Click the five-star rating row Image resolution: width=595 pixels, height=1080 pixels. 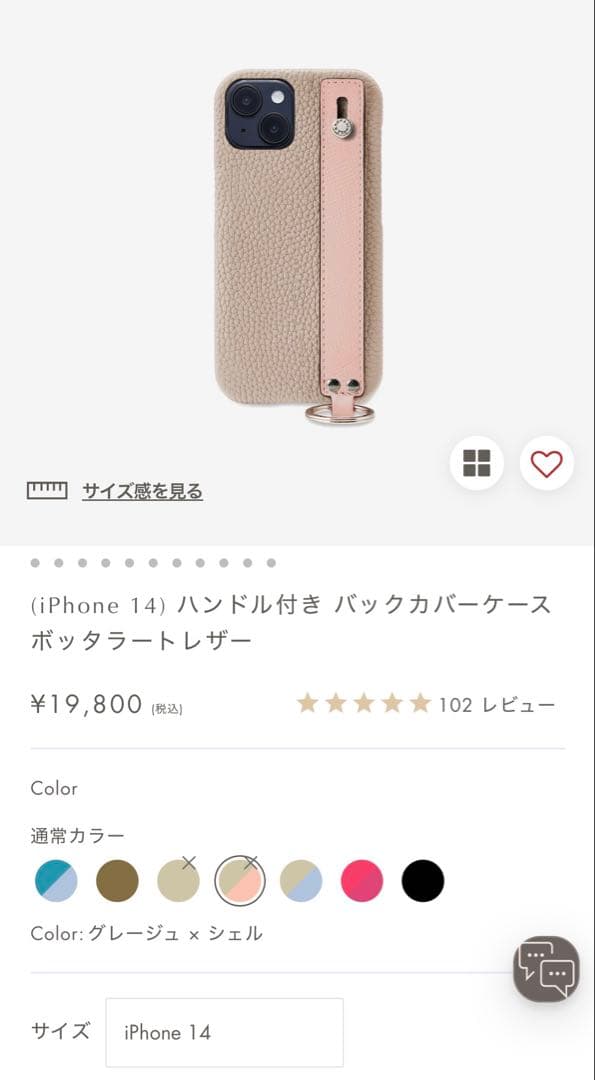pos(364,703)
